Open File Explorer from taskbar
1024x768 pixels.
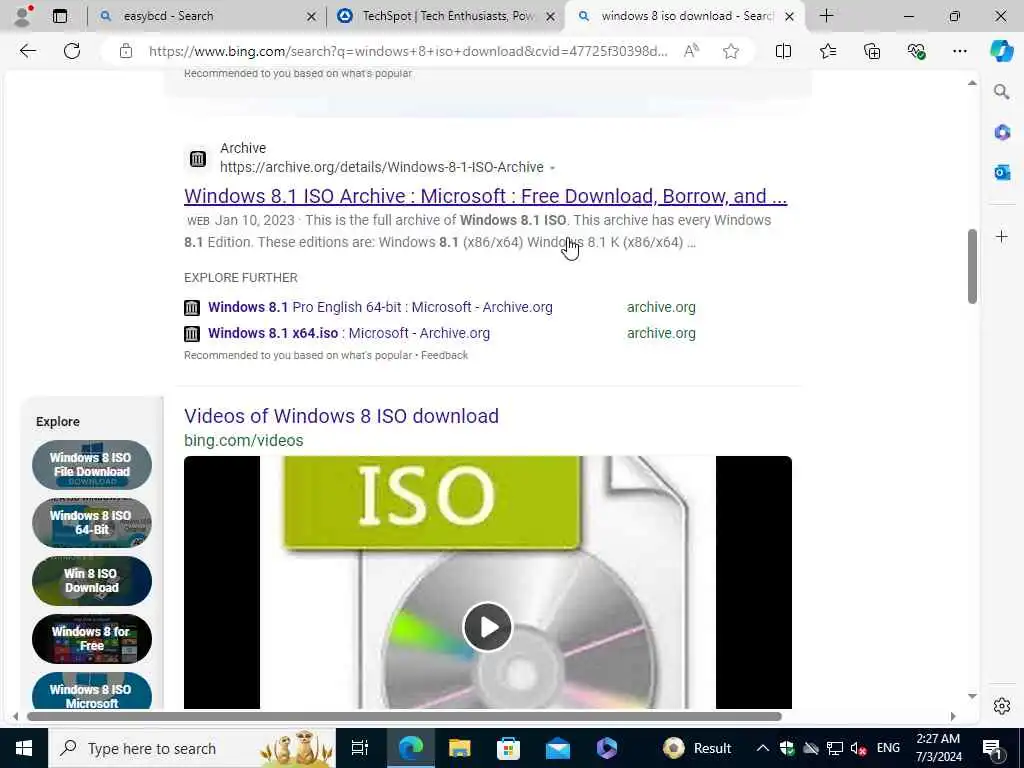point(460,748)
